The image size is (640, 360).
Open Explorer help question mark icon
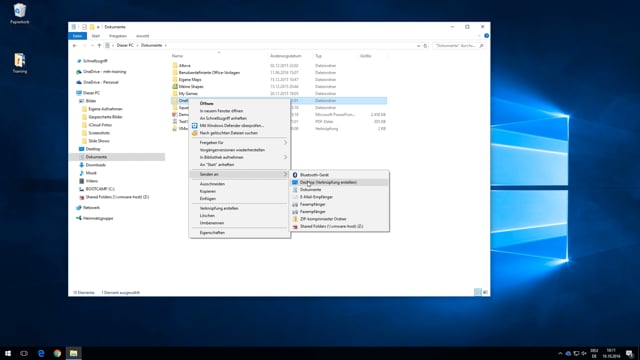(x=486, y=36)
